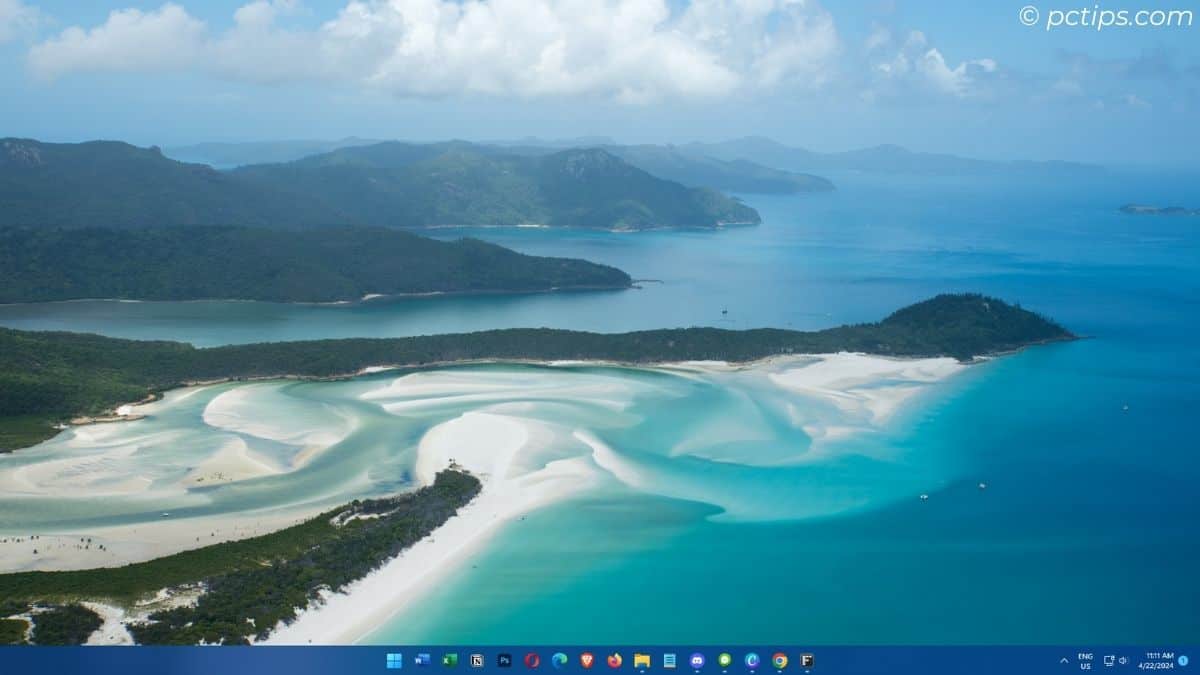Image resolution: width=1200 pixels, height=675 pixels.
Task: Open Microsoft Word from the taskbar
Action: tap(422, 660)
